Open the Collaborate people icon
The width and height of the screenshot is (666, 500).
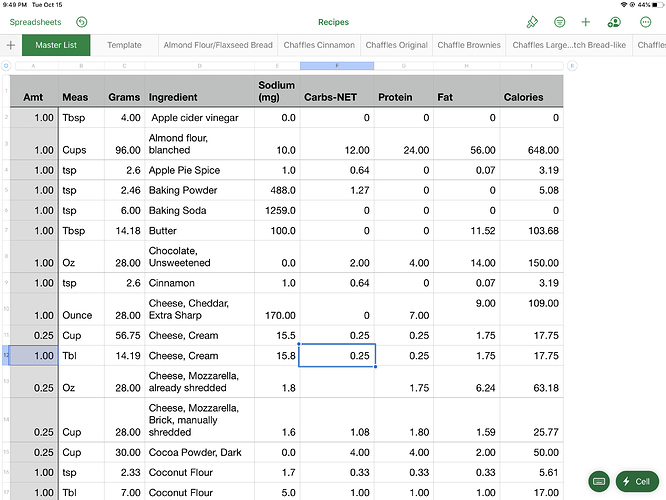pos(614,22)
